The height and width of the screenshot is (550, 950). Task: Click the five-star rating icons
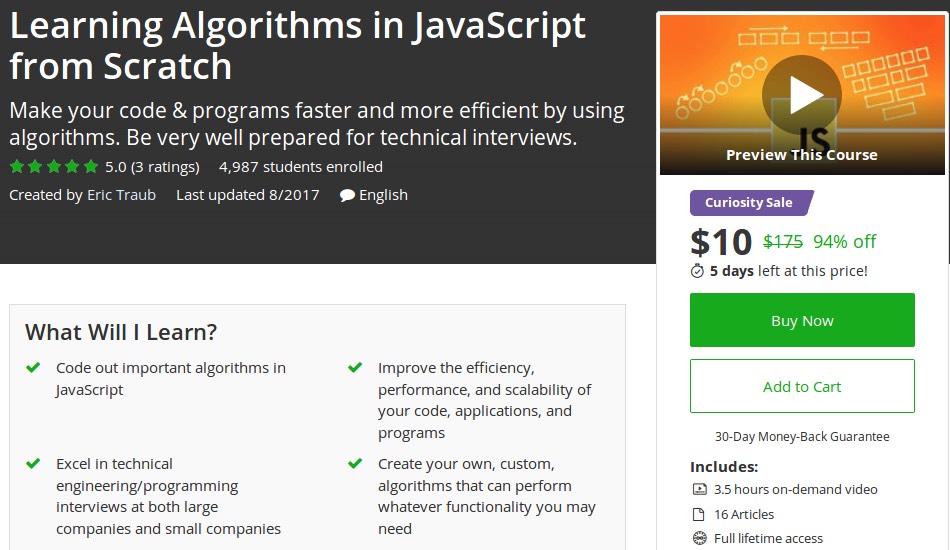(54, 167)
